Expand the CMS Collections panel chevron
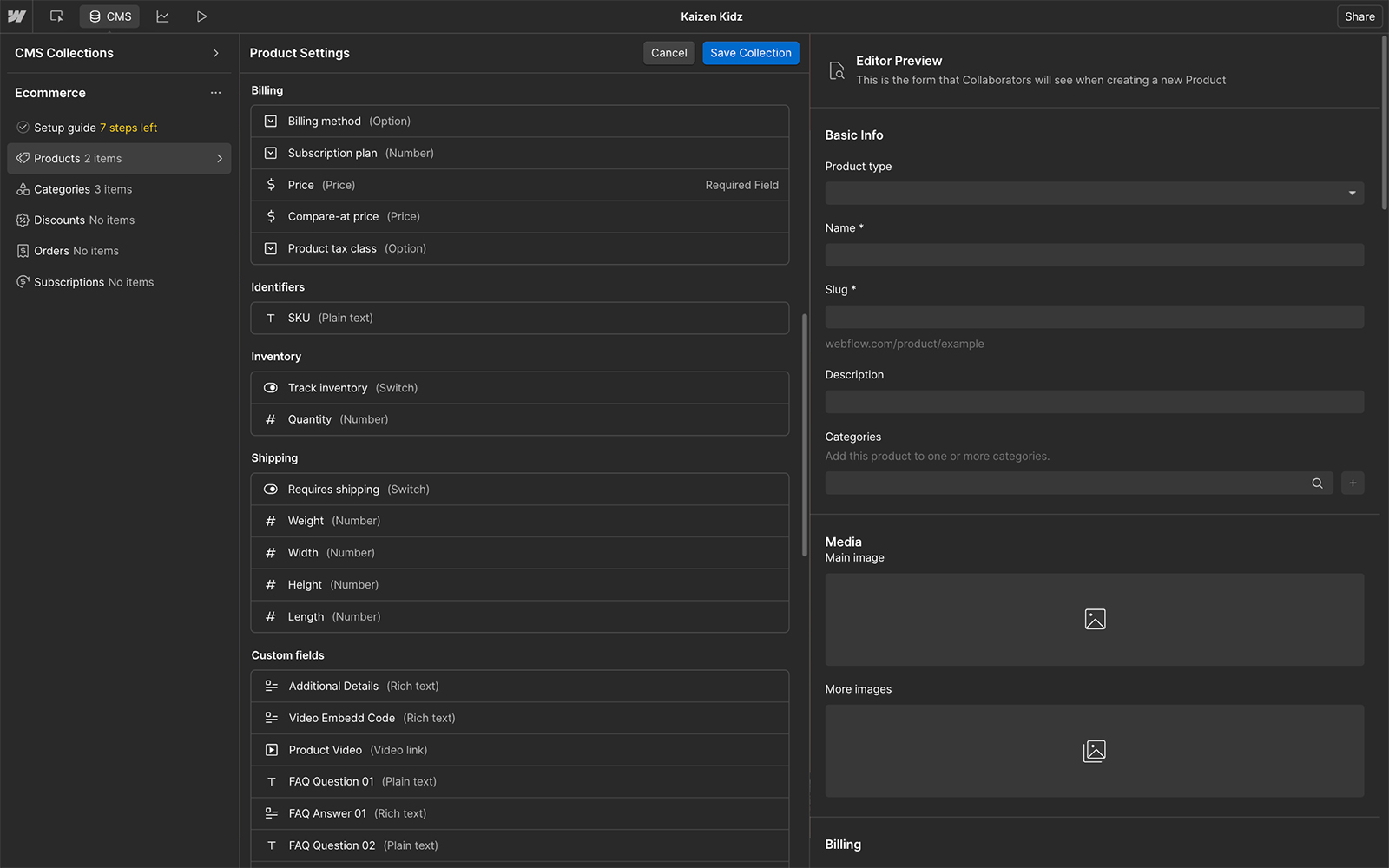 (x=216, y=53)
